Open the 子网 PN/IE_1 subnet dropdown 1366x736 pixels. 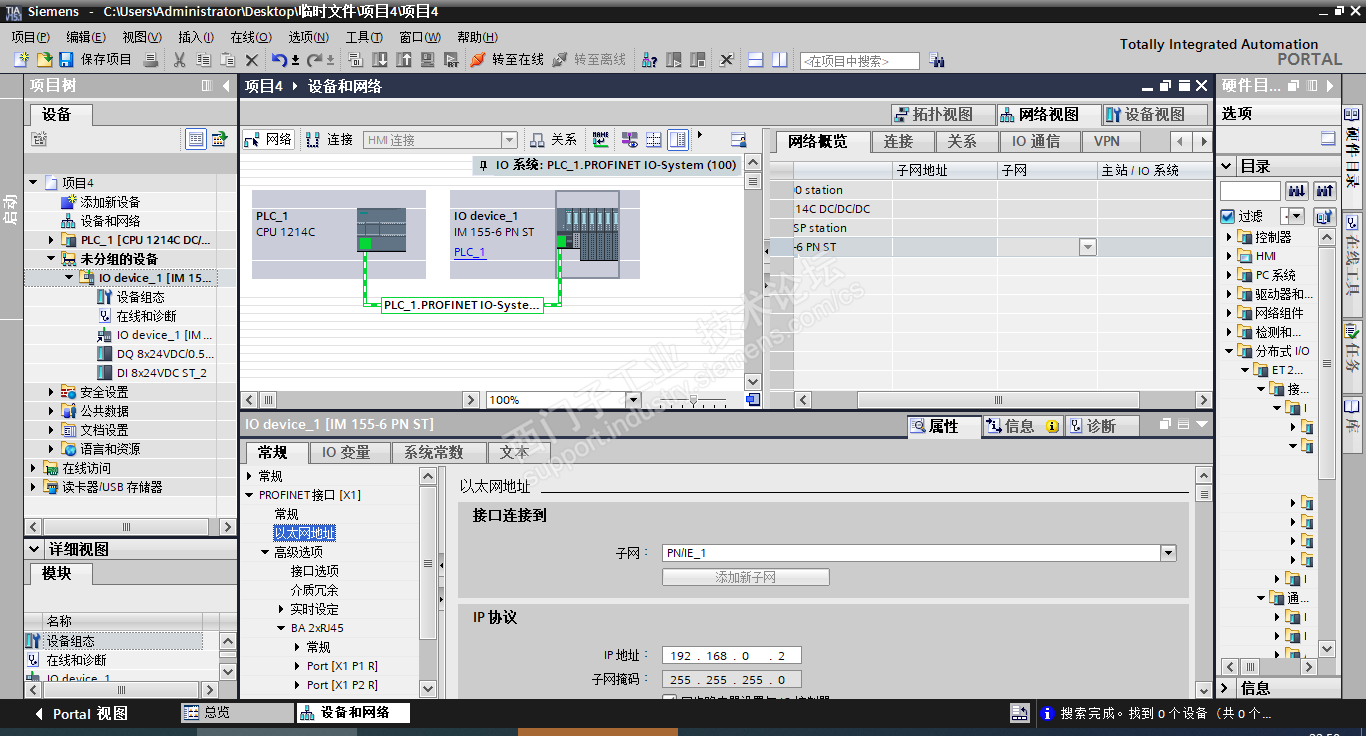pyautogui.click(x=1168, y=553)
